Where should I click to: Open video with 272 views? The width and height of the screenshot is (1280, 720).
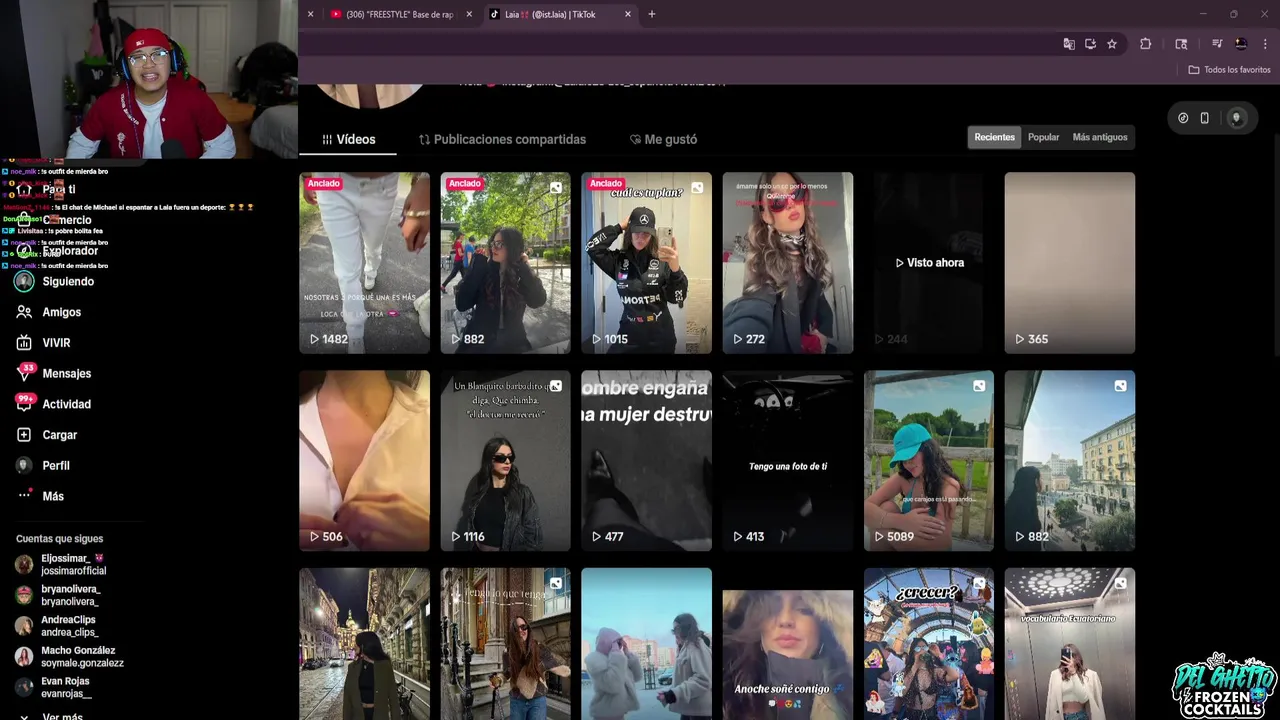[x=788, y=263]
